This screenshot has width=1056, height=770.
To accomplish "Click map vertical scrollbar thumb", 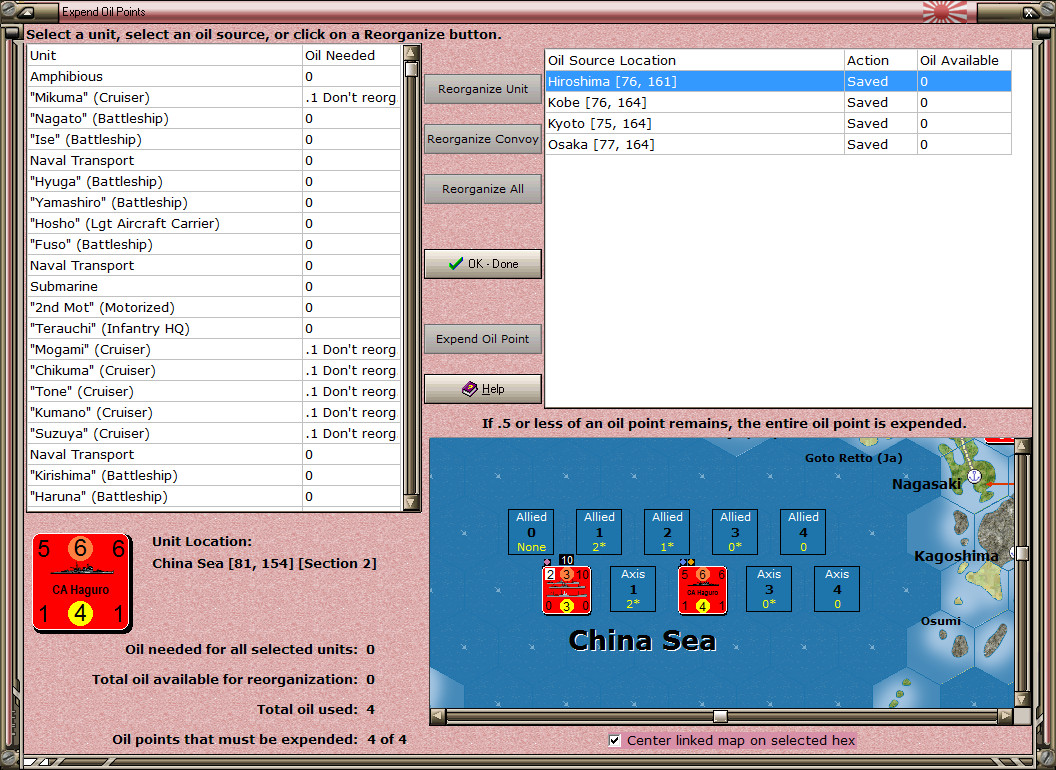I will [x=1022, y=553].
